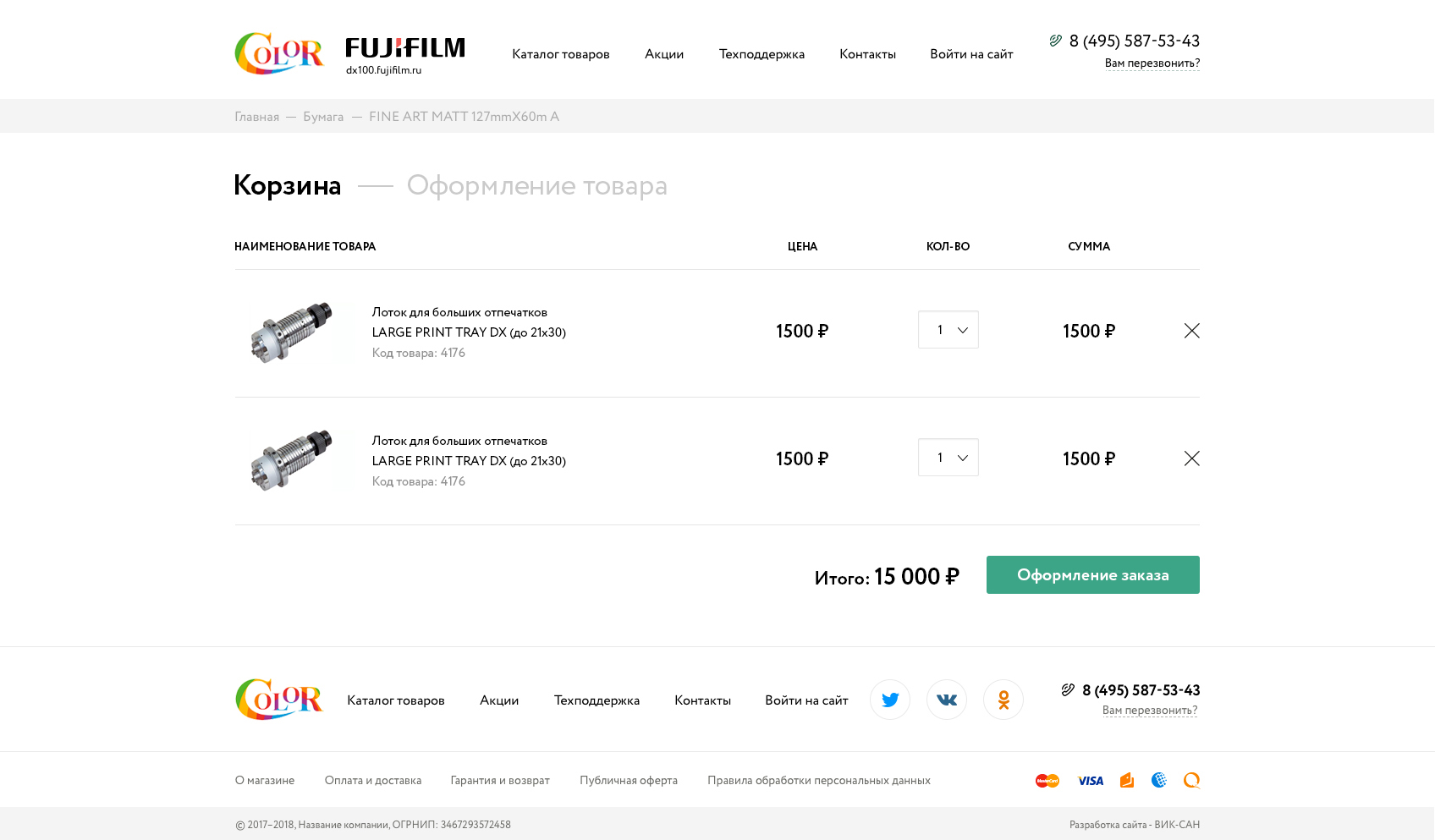The width and height of the screenshot is (1435, 840).
Task: Click the Qiwi payment icon
Action: (1192, 780)
